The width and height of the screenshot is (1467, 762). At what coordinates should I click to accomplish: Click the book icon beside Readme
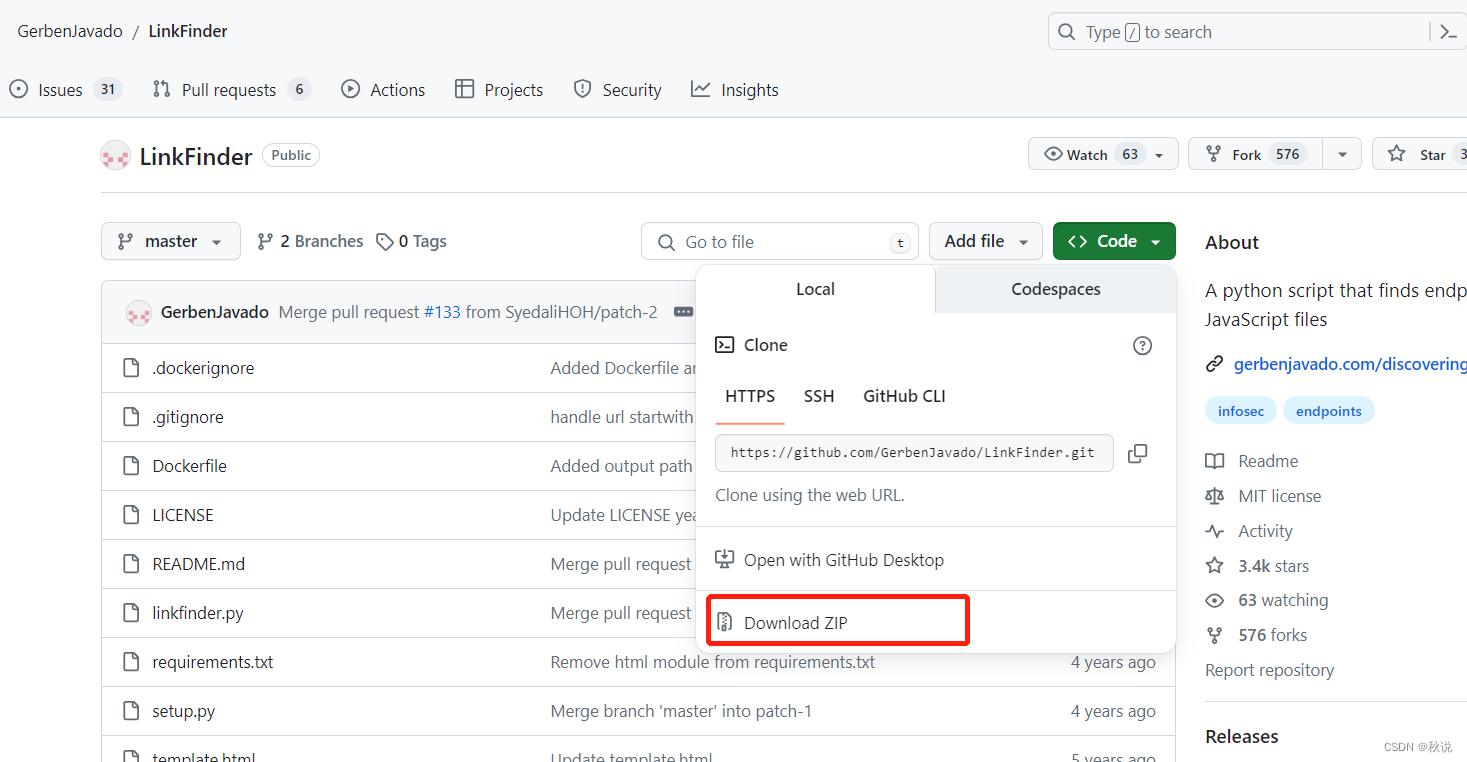(x=1215, y=461)
